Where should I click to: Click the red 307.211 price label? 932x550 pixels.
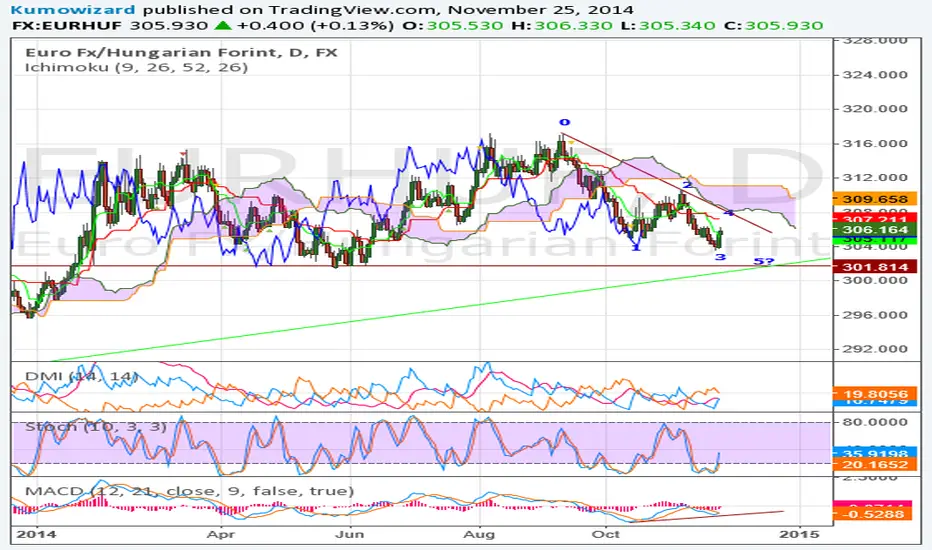pos(875,219)
